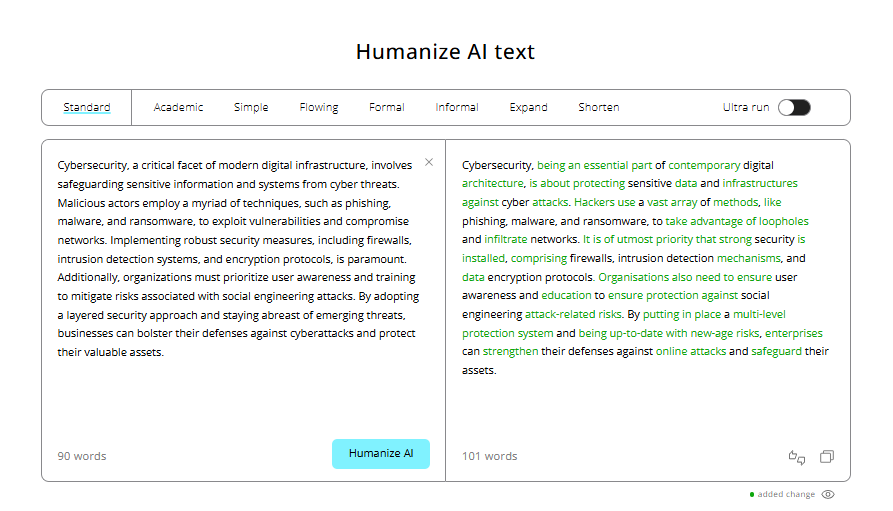Image resolution: width=893 pixels, height=511 pixels.
Task: Click the thumbs up/down feedback icon
Action: coord(797,457)
